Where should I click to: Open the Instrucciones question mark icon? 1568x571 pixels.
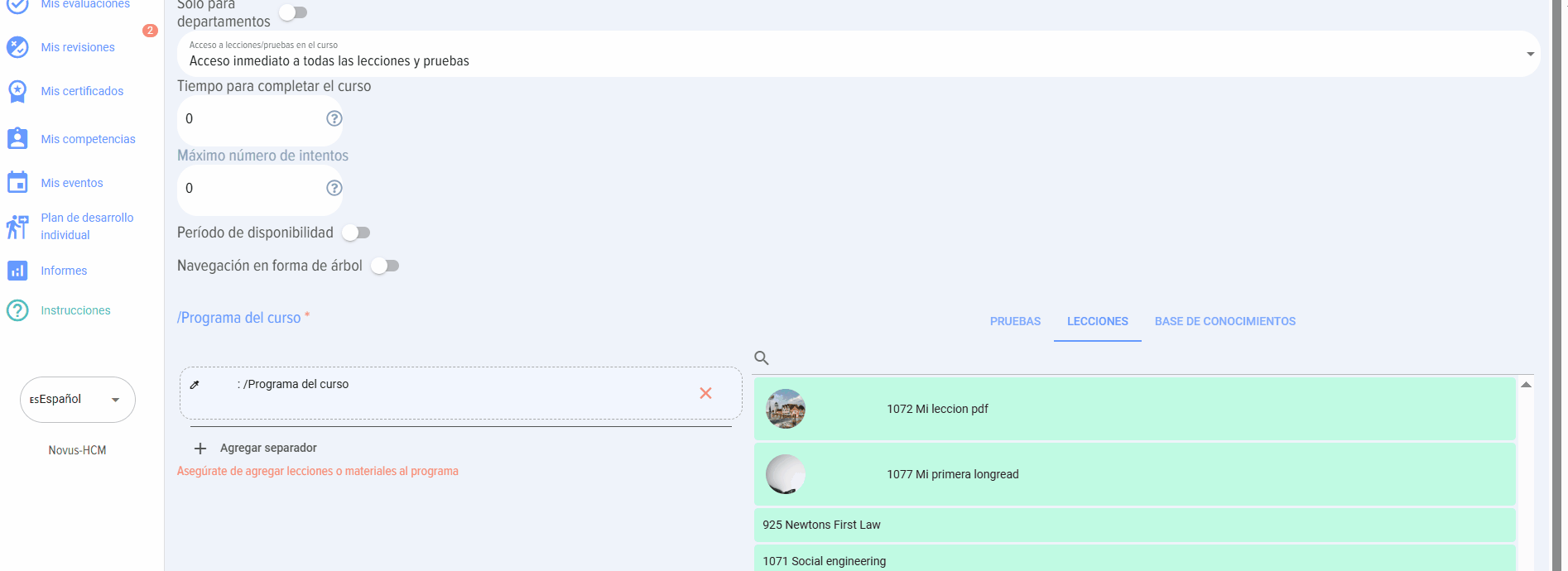(17, 310)
